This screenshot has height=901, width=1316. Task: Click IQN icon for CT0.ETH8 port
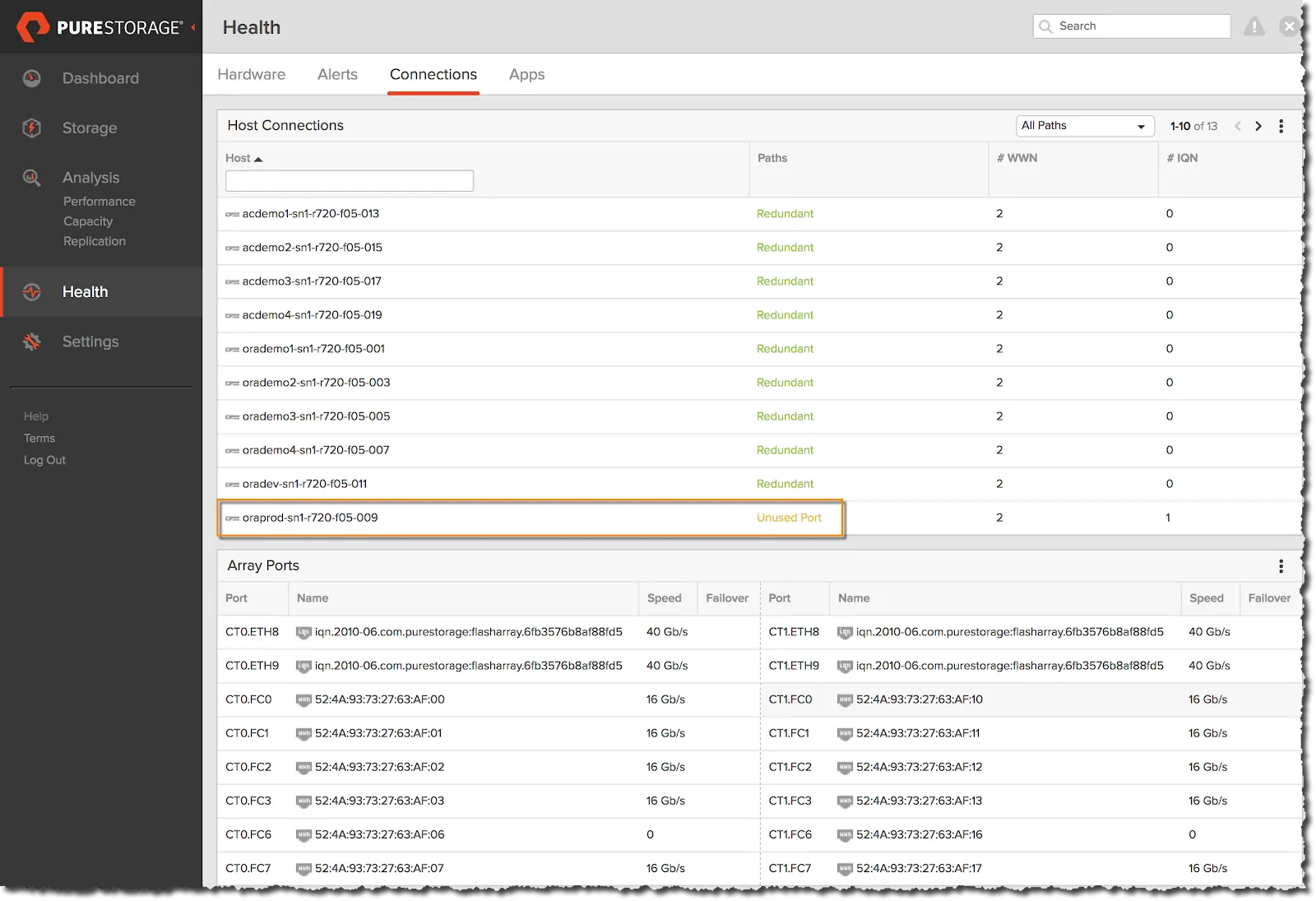[x=304, y=633]
